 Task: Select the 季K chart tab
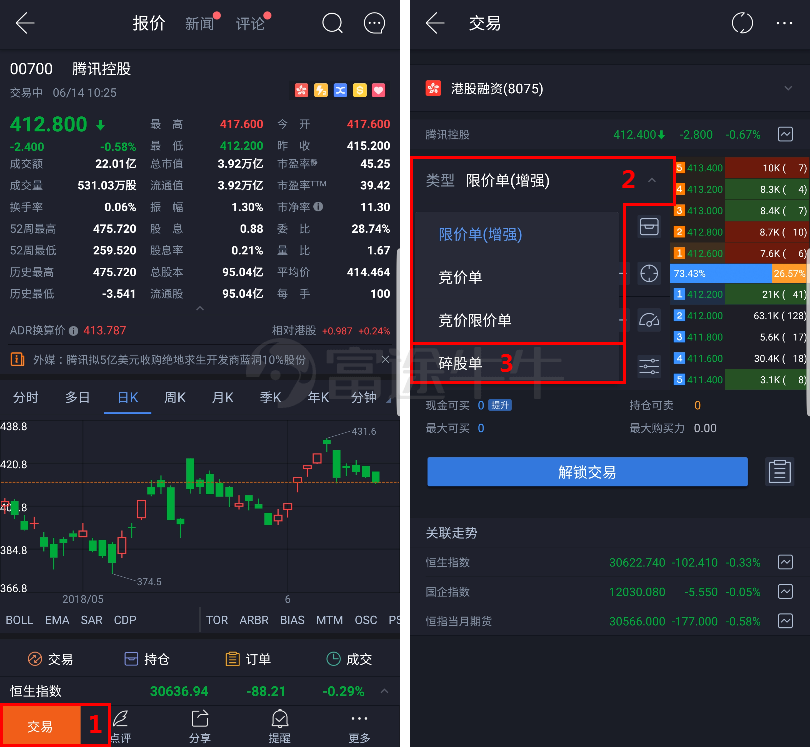click(270, 398)
